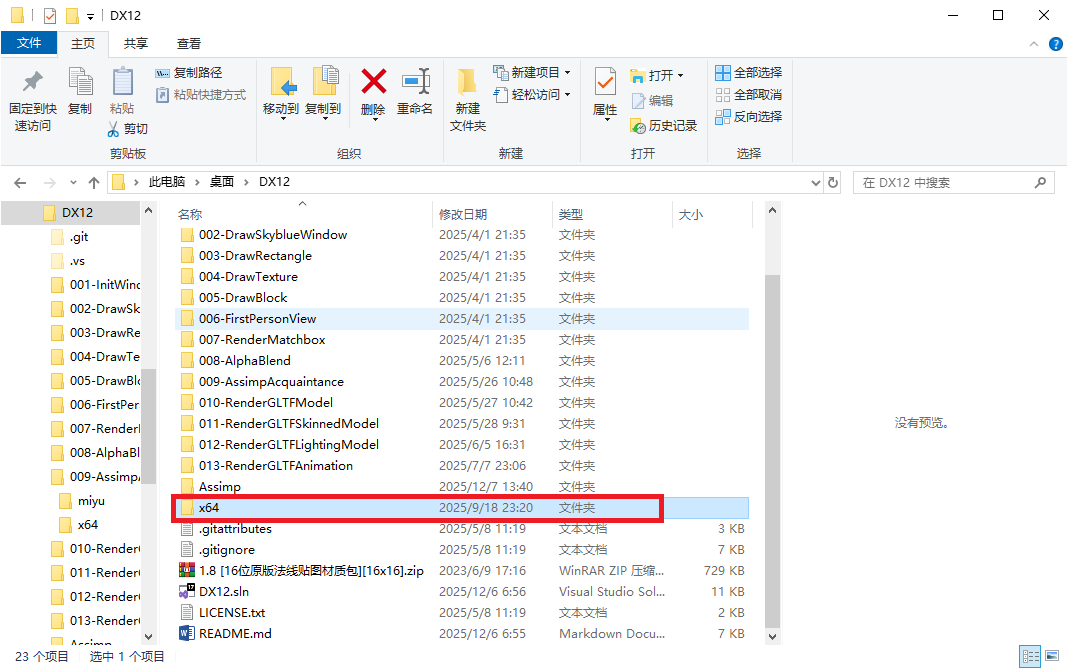The height and width of the screenshot is (669, 1068).
Task: Click the Forward navigation arrow
Action: click(50, 183)
